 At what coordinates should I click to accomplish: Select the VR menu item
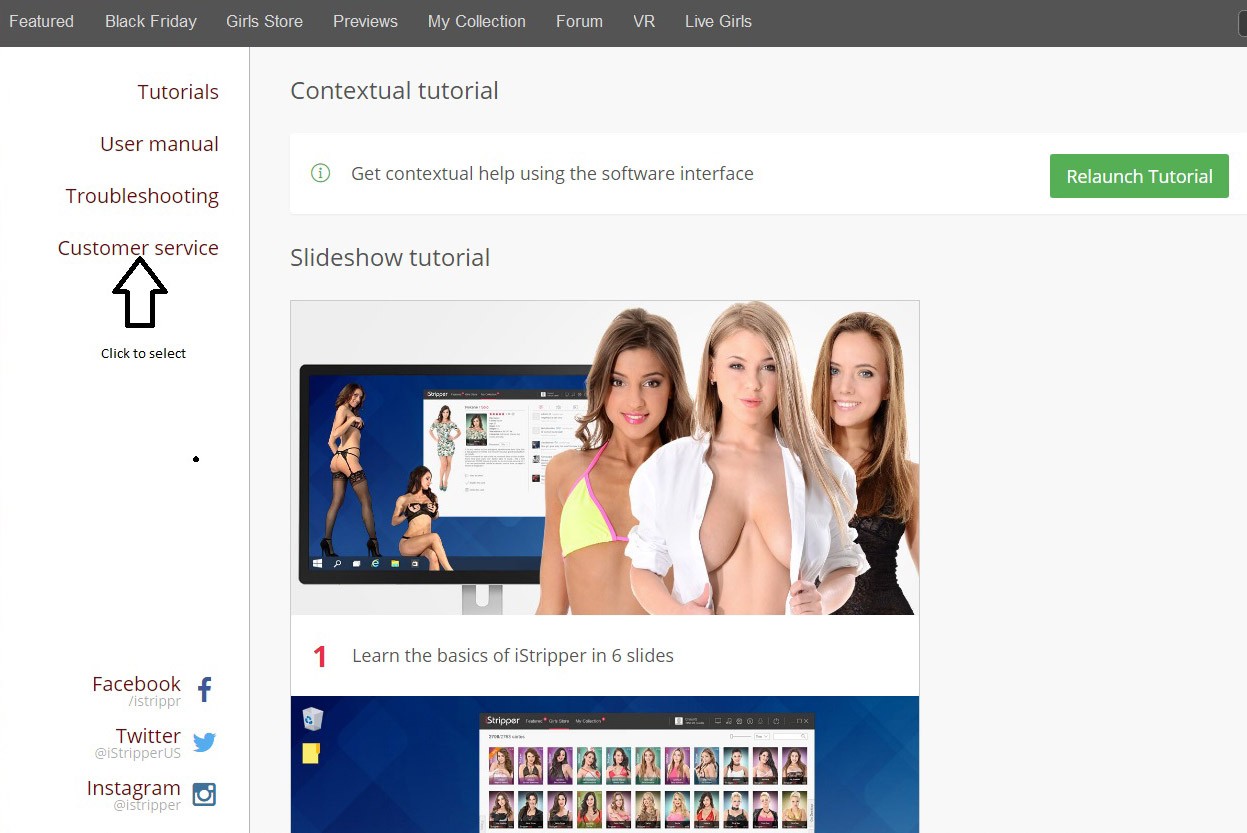(644, 21)
